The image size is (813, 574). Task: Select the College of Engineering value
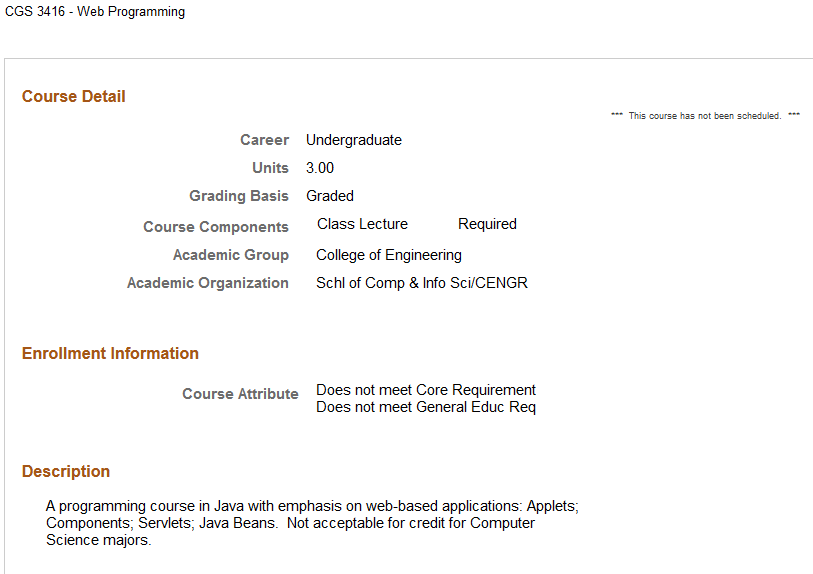(389, 255)
